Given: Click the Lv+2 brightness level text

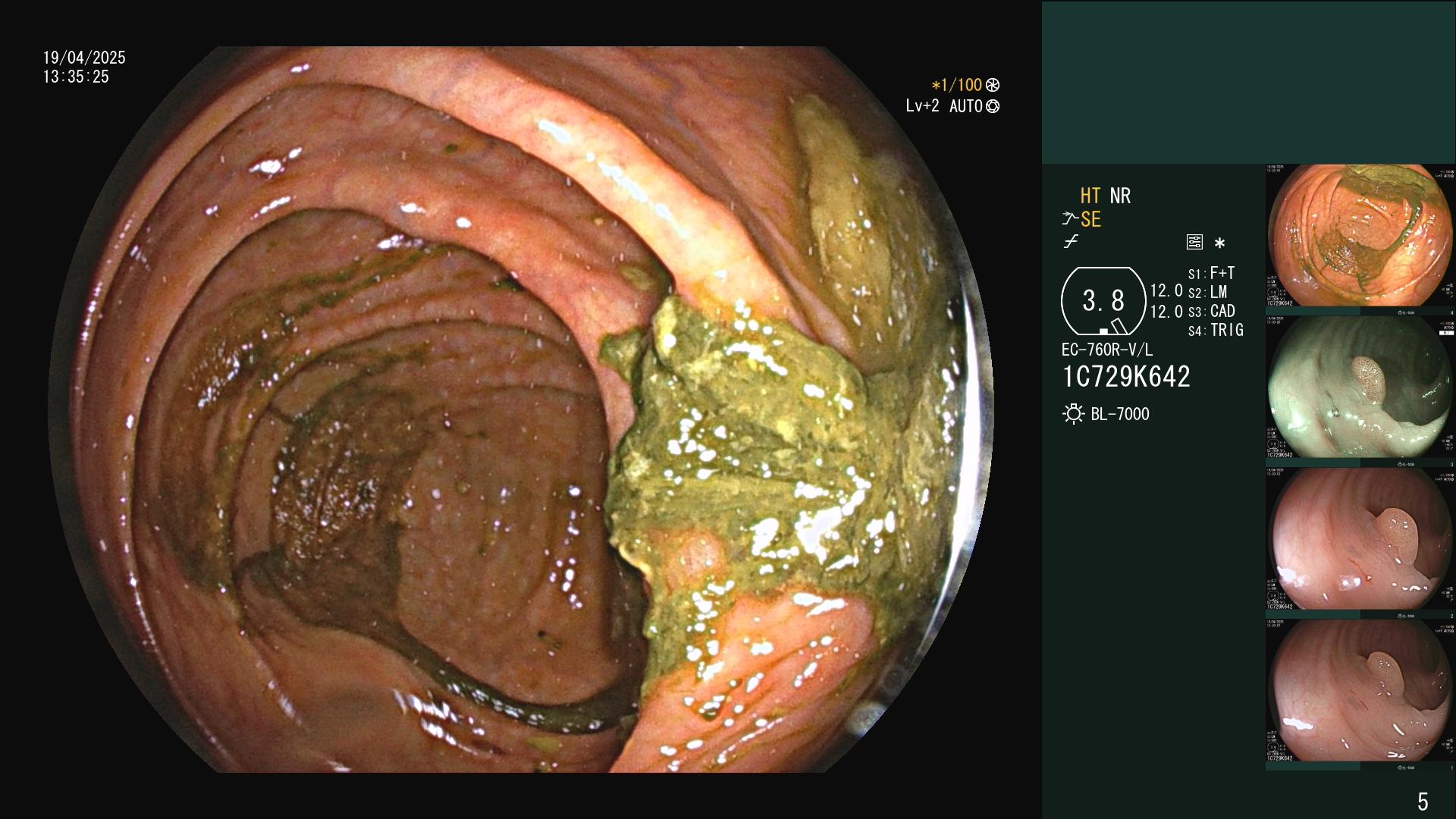Looking at the screenshot, I should 922,106.
